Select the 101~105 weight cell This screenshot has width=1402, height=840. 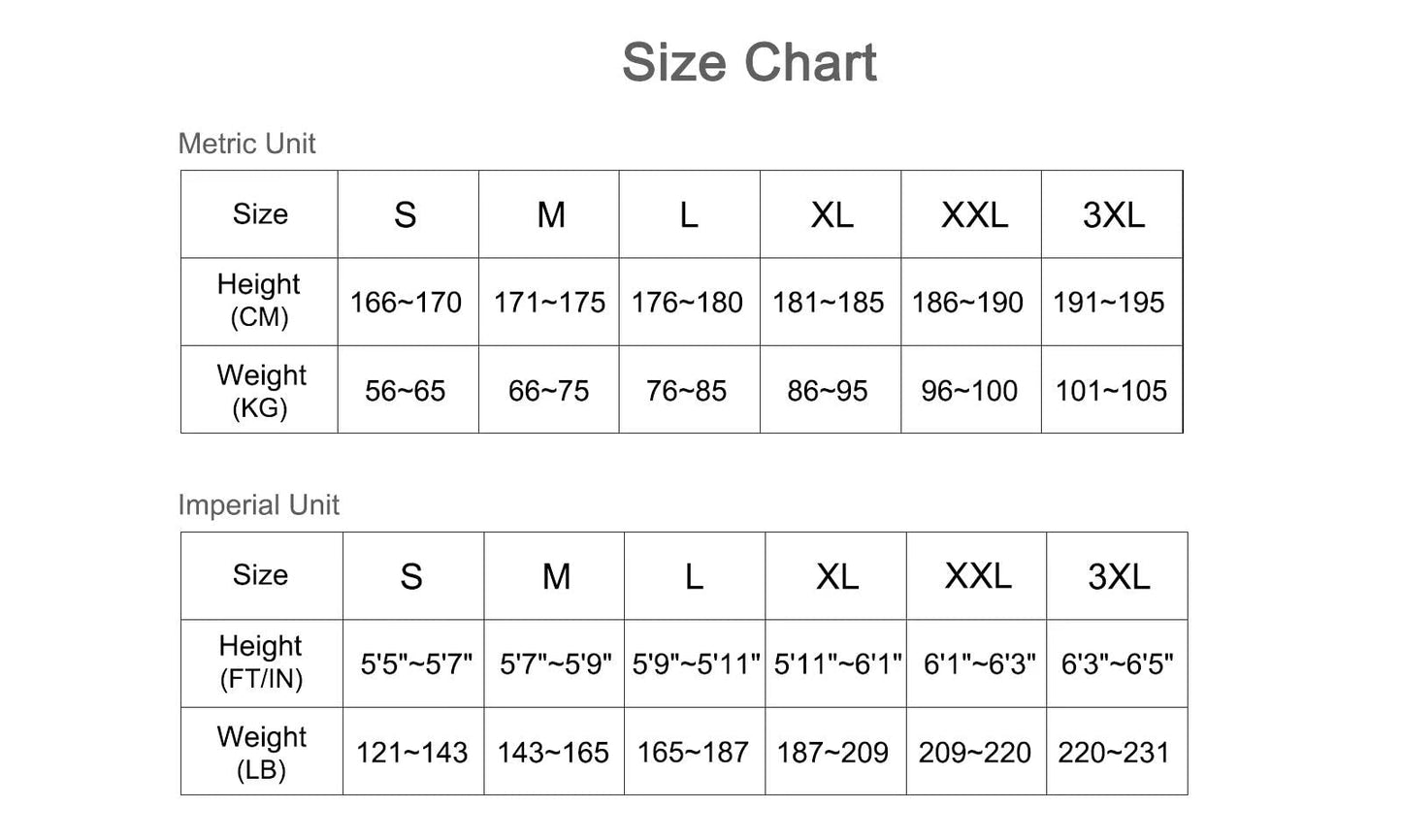tap(1111, 391)
